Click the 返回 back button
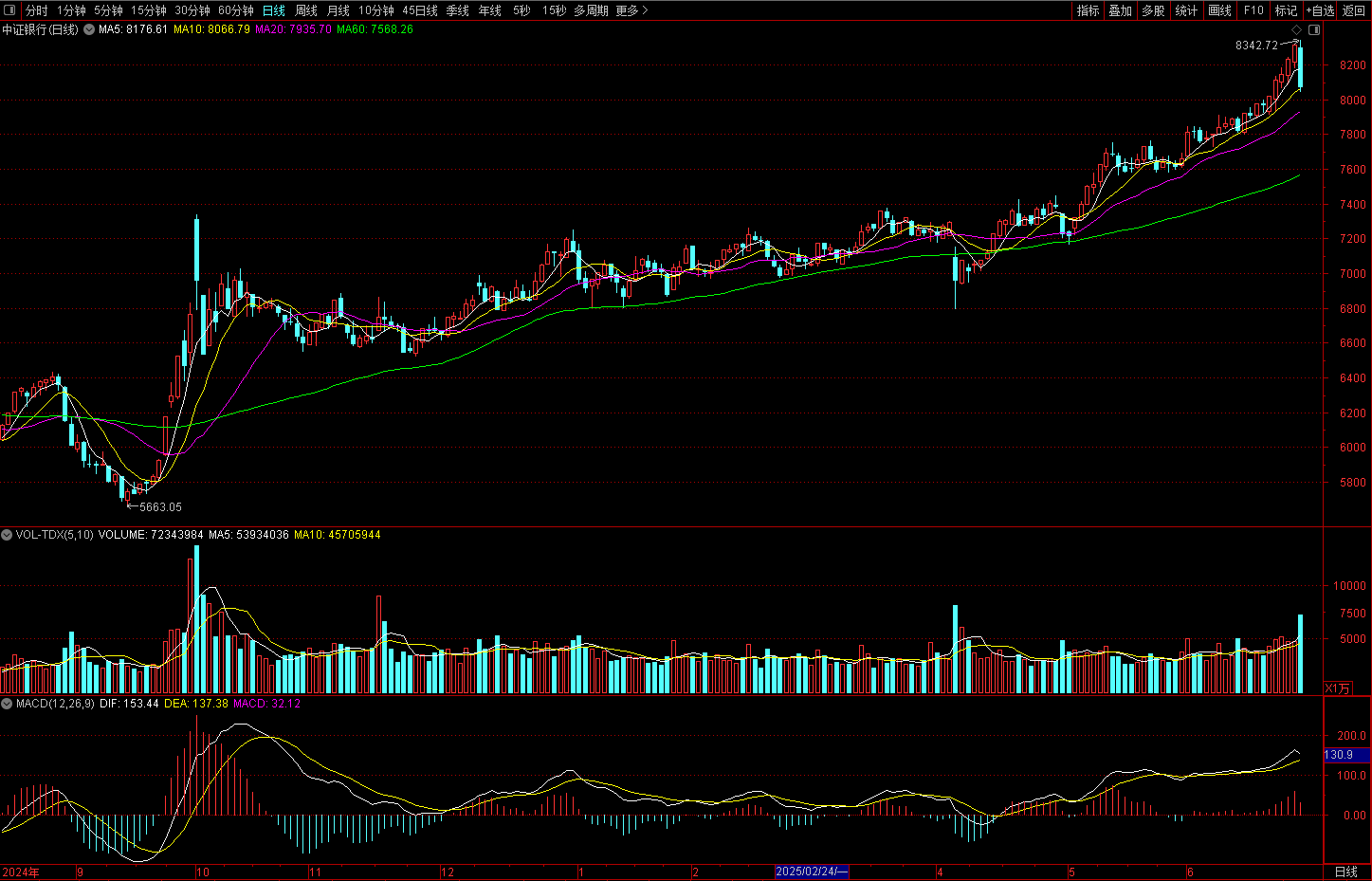This screenshot has width=1372, height=881. click(1354, 10)
